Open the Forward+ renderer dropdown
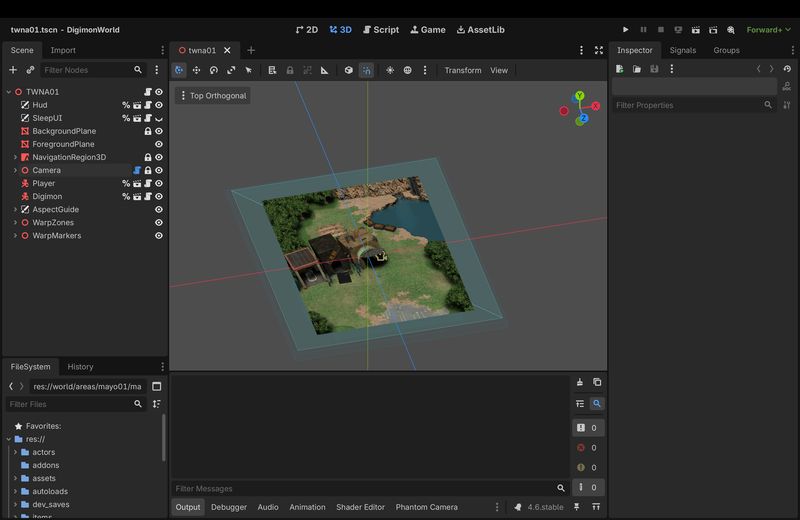 pyautogui.click(x=768, y=30)
